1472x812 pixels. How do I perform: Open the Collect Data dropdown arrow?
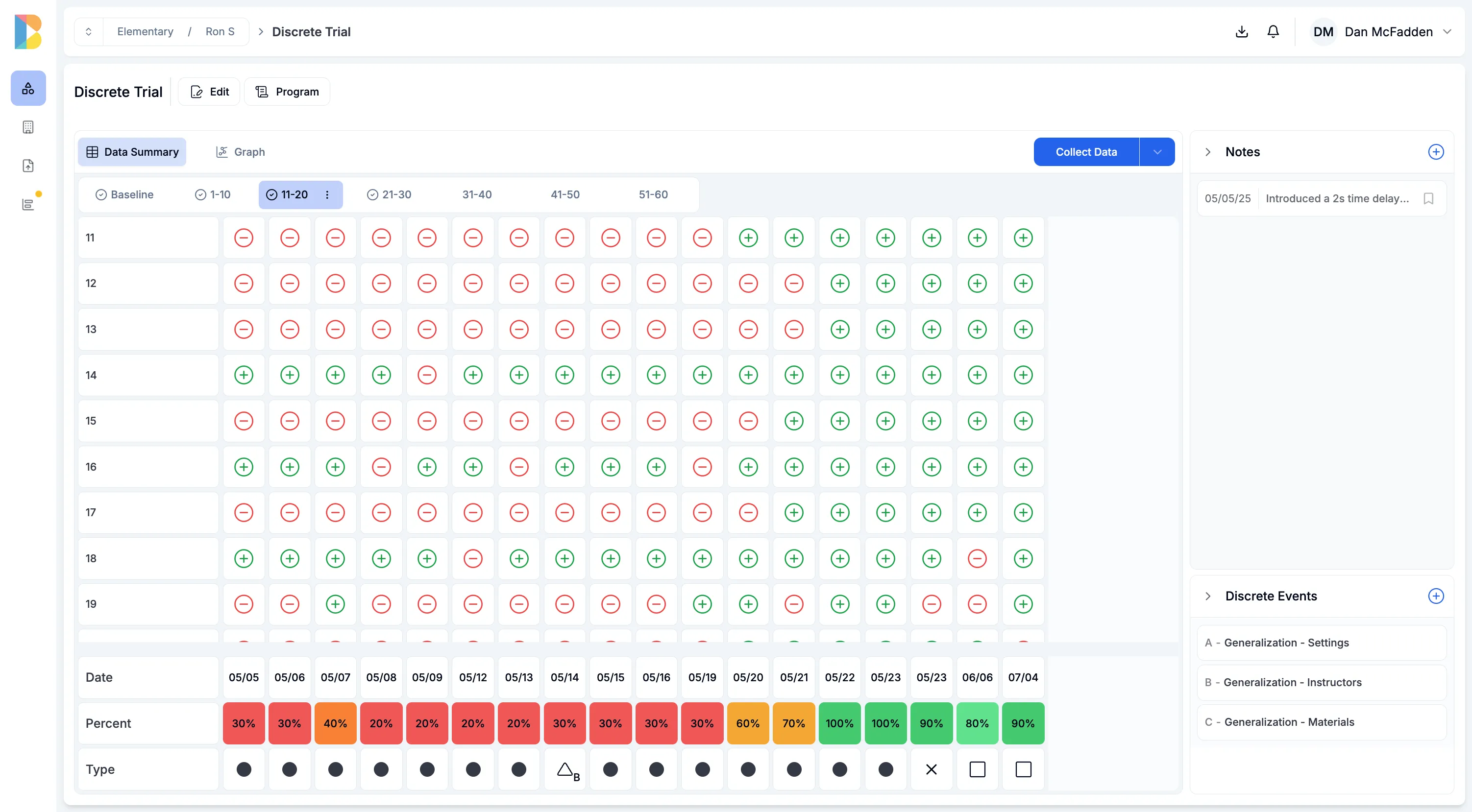coord(1157,152)
